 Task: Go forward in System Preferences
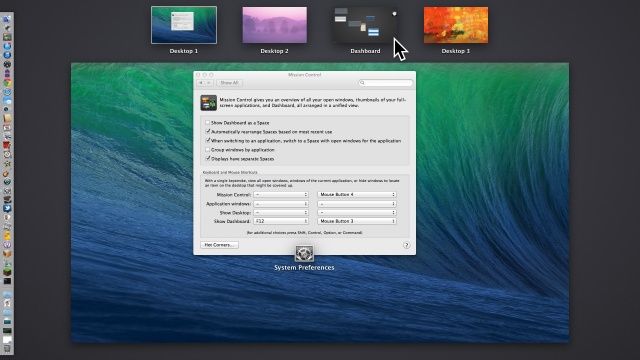209,83
